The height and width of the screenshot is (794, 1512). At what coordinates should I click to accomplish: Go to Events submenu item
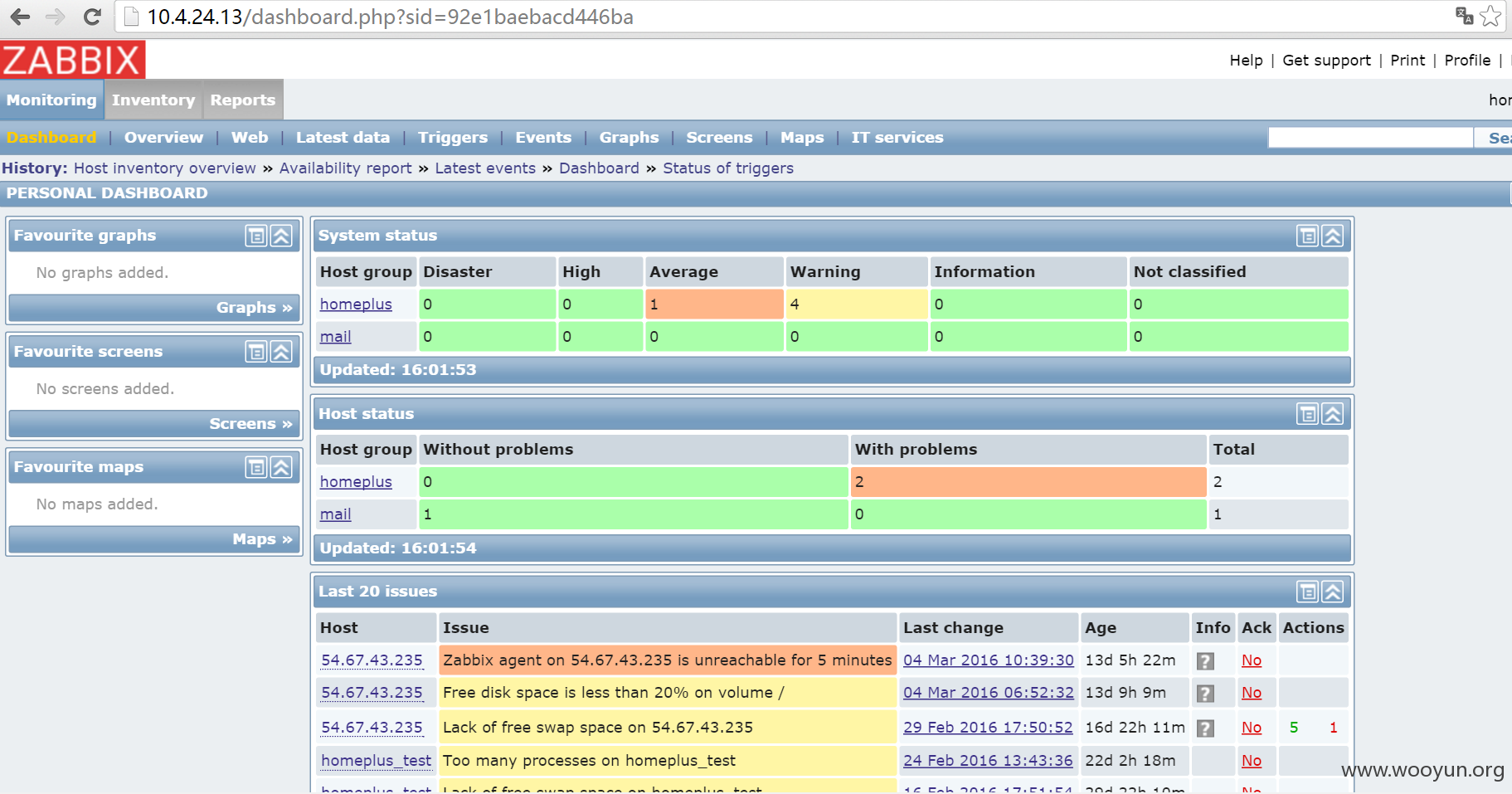coord(543,138)
